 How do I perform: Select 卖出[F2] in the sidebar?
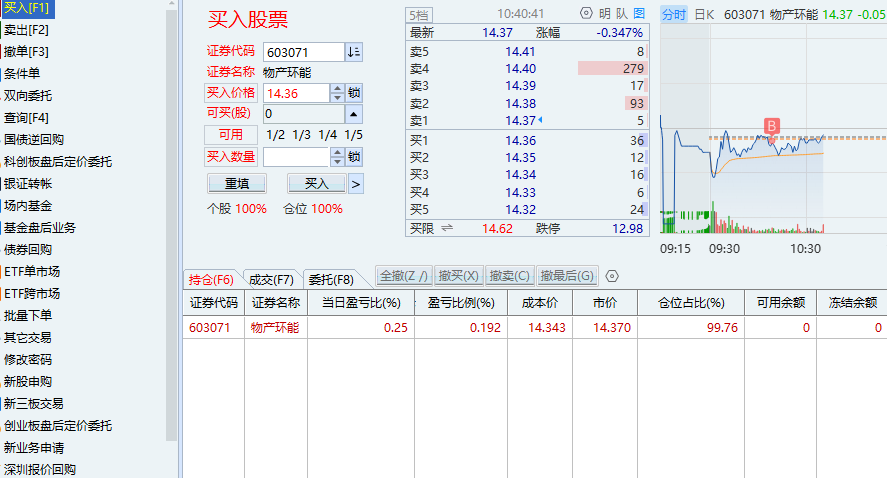26,29
